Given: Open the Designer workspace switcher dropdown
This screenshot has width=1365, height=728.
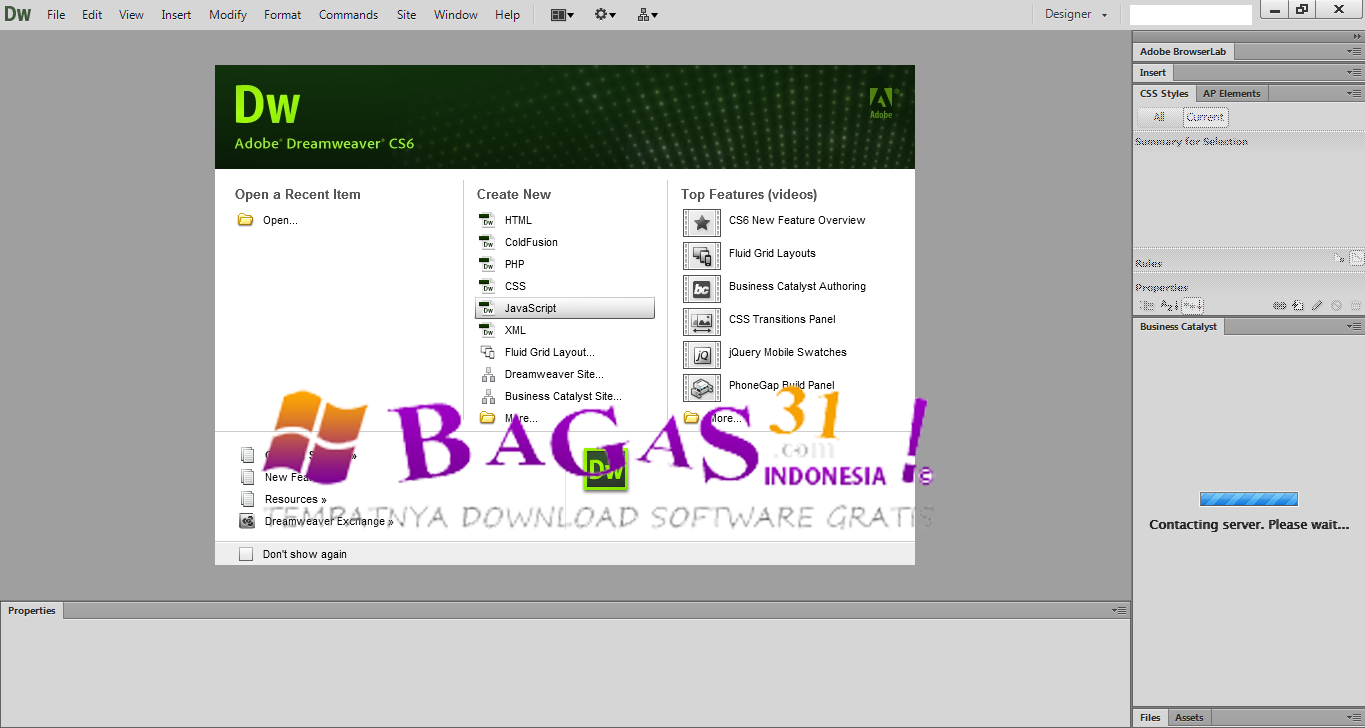Looking at the screenshot, I should click(x=1076, y=14).
